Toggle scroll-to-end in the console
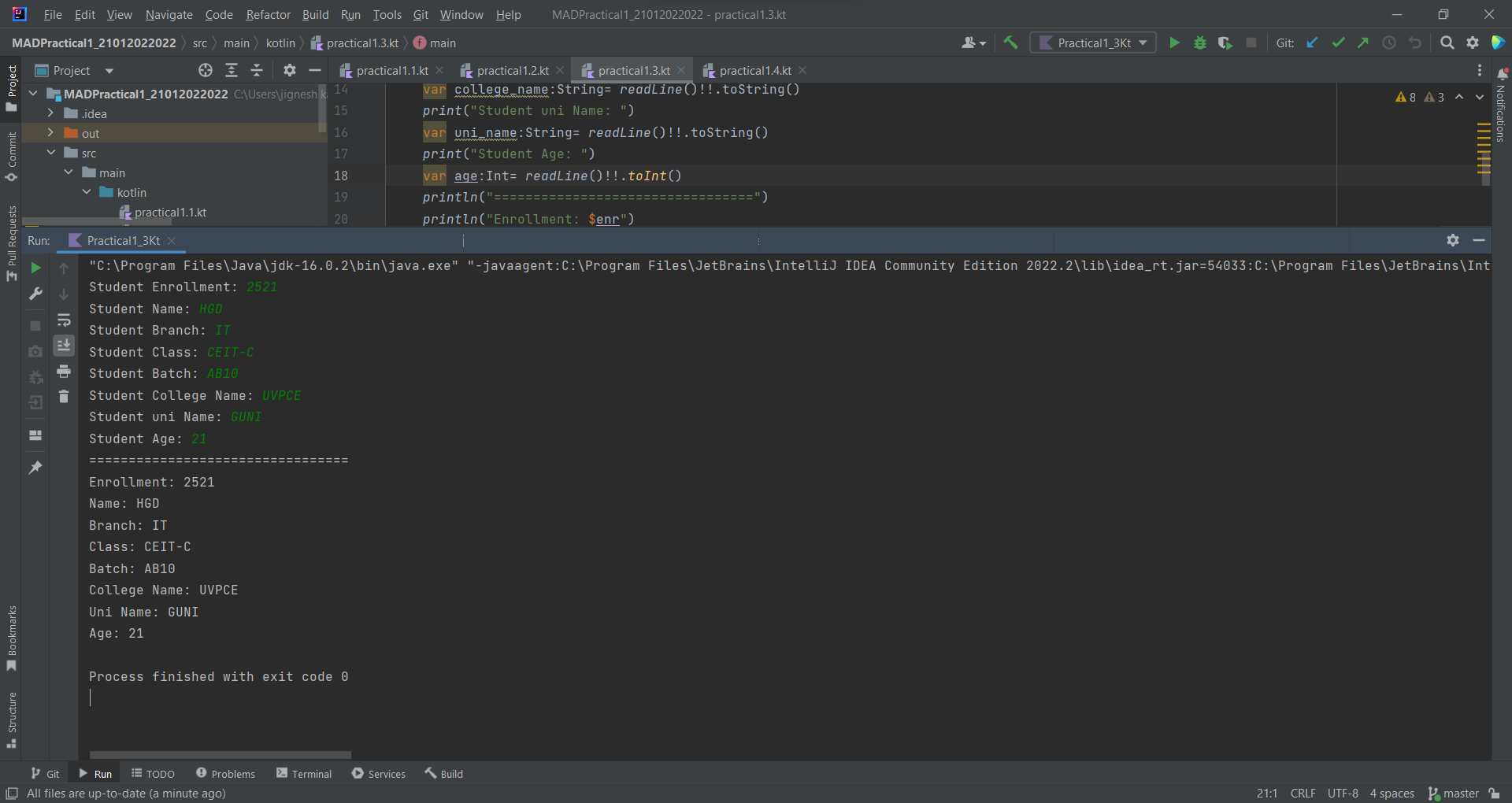This screenshot has width=1512, height=803. click(x=64, y=345)
